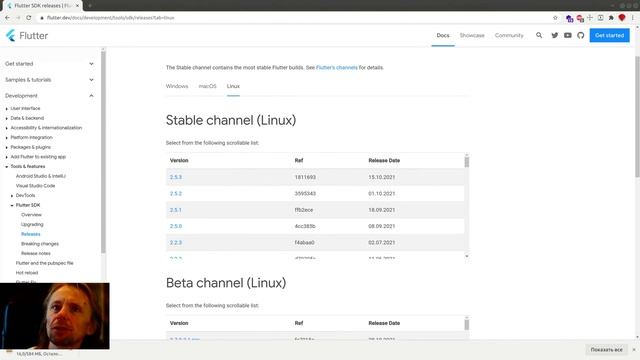This screenshot has width=640, height=360.
Task: Click release date 15.10.2021
Action: coord(381,177)
